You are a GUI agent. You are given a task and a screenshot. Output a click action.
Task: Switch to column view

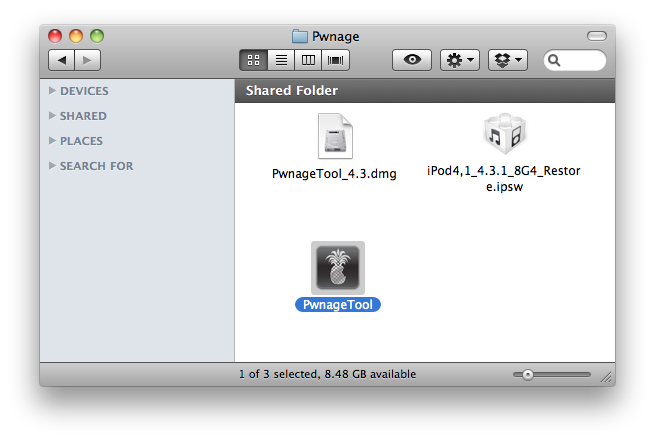pos(309,60)
